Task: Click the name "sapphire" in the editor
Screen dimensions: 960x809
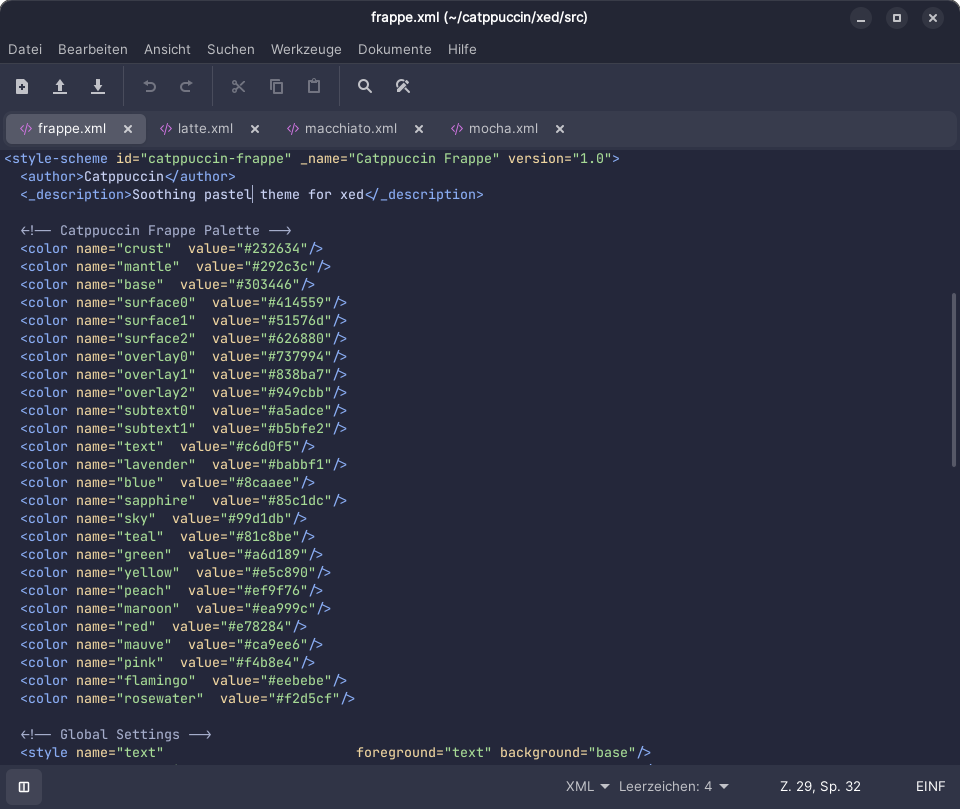Action: pos(156,501)
